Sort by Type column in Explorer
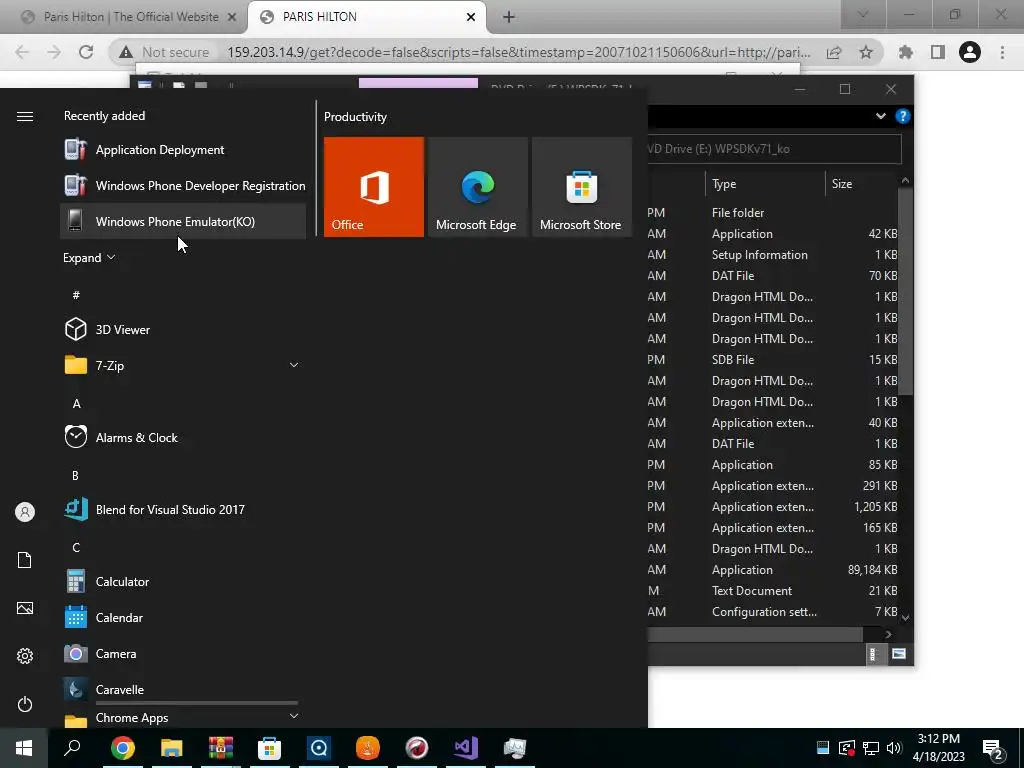1024x768 pixels. point(765,184)
